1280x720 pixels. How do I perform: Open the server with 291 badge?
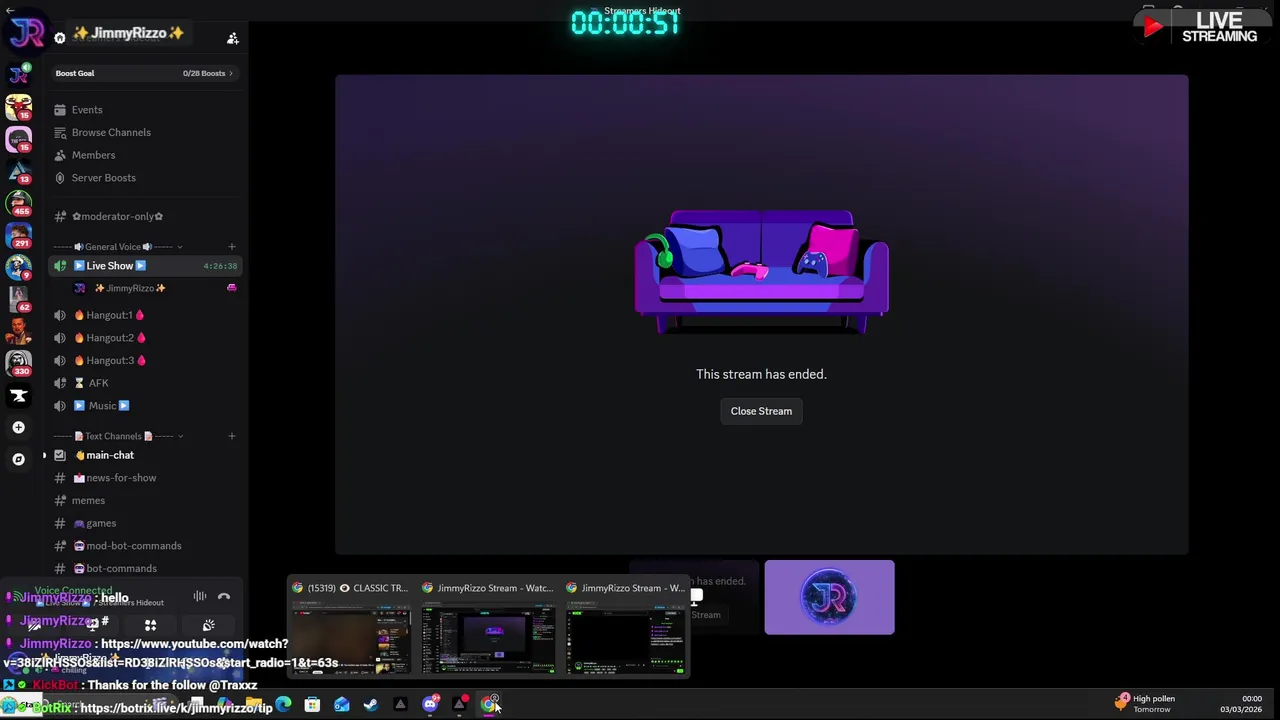[x=18, y=236]
